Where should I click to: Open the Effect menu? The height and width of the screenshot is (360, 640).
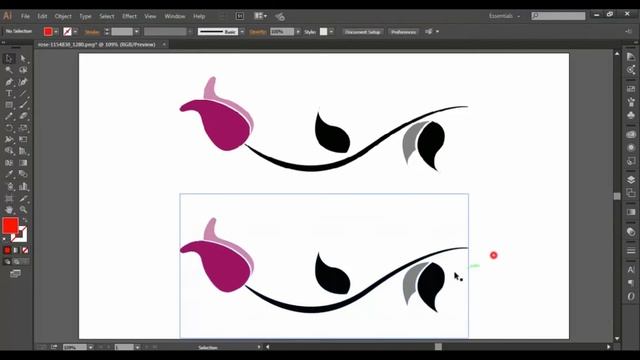click(x=129, y=16)
